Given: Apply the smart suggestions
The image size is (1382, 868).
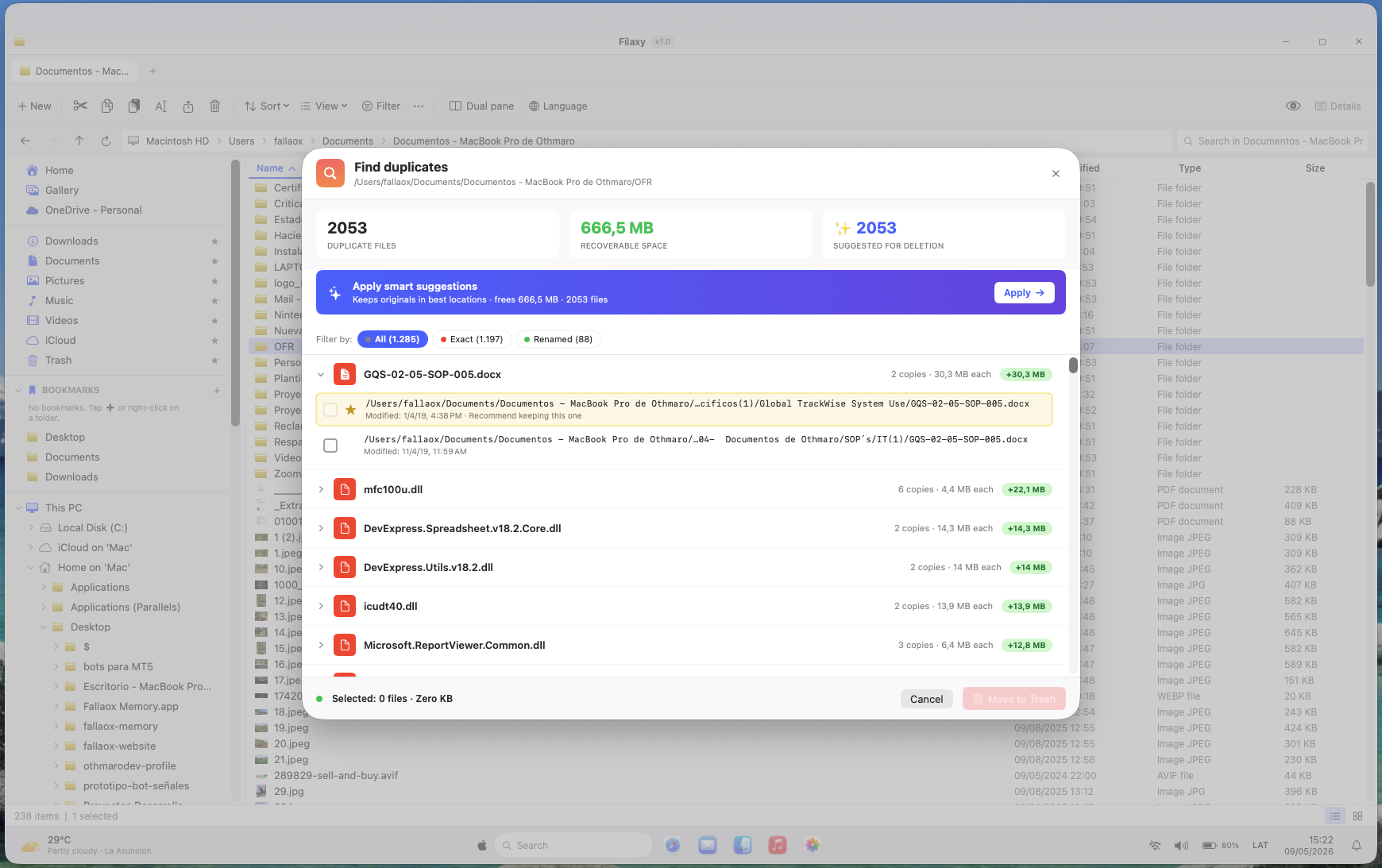Looking at the screenshot, I should tap(1025, 292).
